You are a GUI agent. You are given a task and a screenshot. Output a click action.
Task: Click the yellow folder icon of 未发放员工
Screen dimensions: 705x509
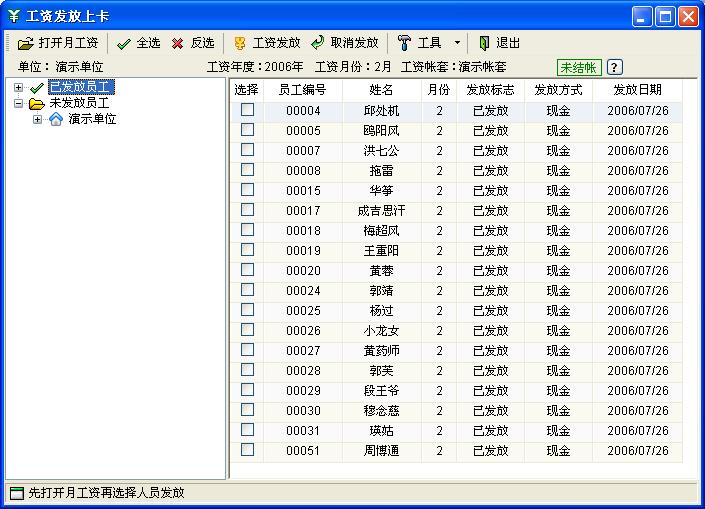(x=36, y=104)
